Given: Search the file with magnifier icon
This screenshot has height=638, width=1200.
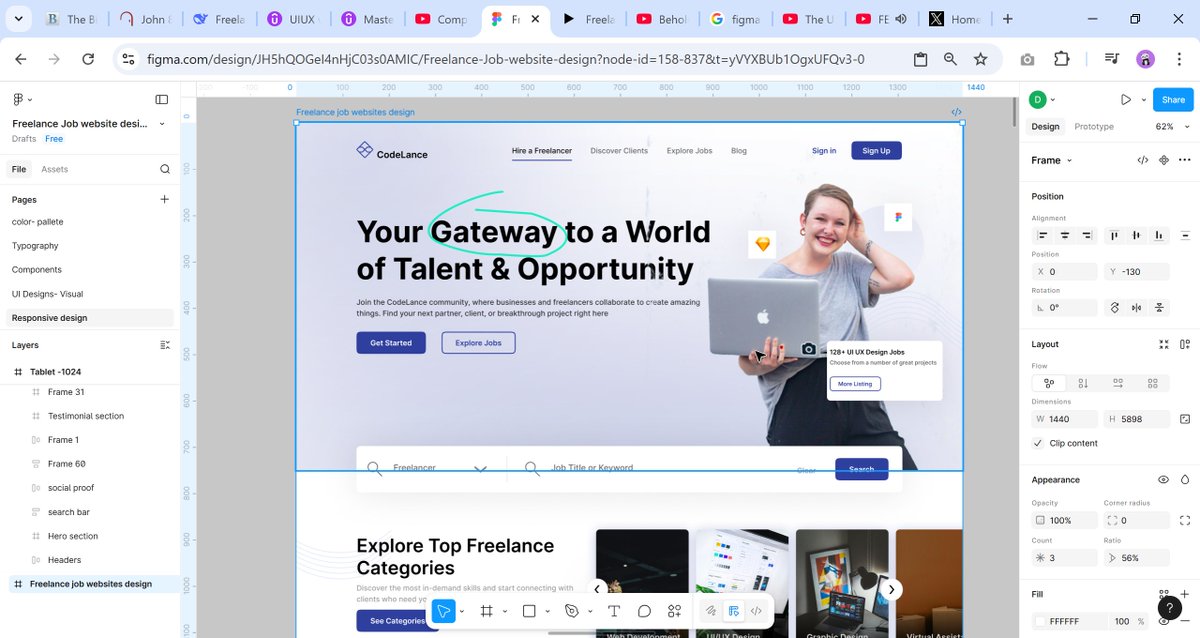Looking at the screenshot, I should pos(165,169).
